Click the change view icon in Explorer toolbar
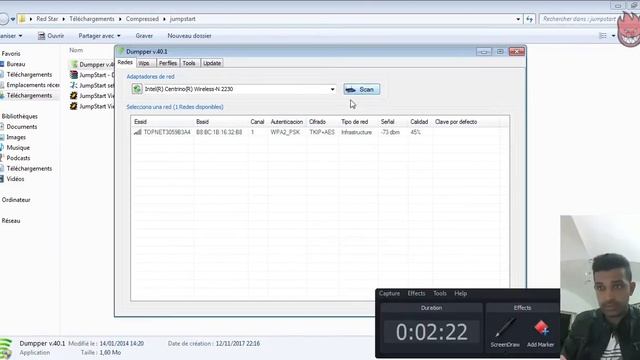 pos(603,36)
